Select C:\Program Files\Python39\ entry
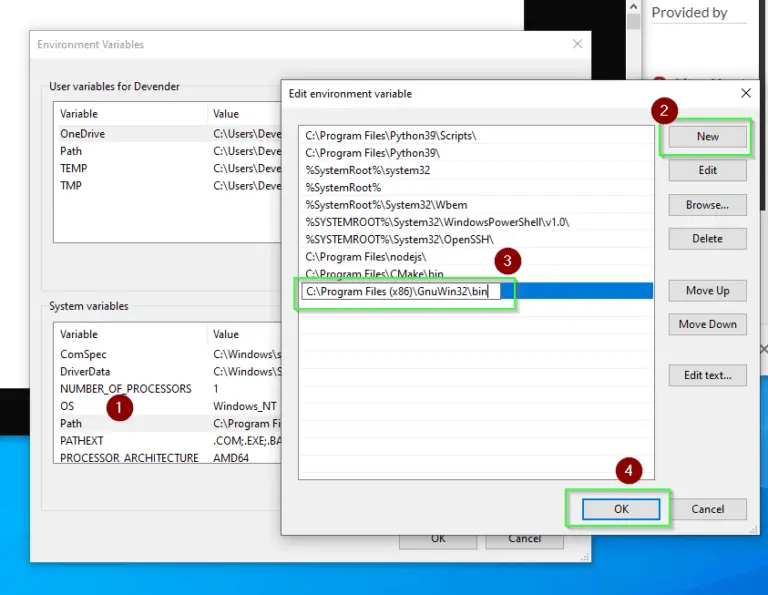Screen dimensions: 768x595 click(476, 153)
